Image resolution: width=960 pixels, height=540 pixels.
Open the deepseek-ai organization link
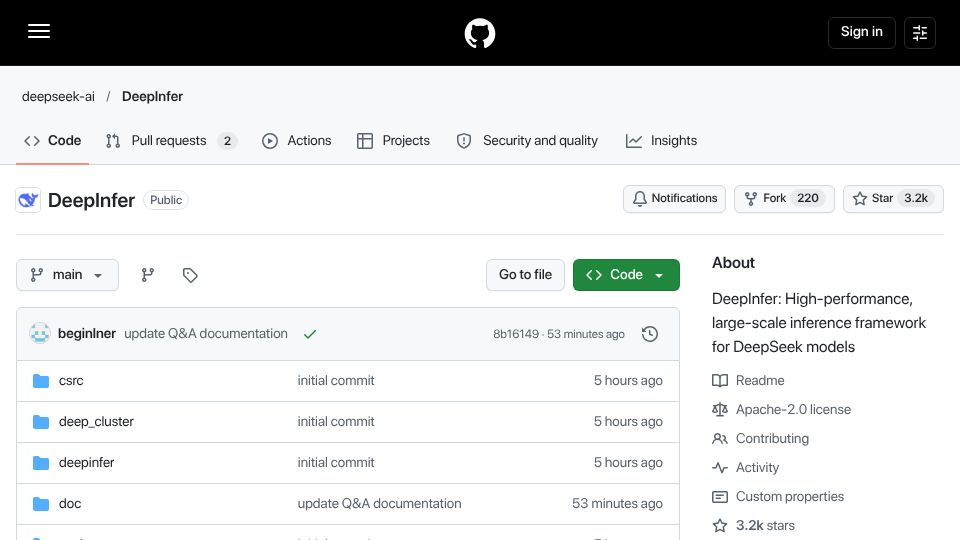[58, 97]
